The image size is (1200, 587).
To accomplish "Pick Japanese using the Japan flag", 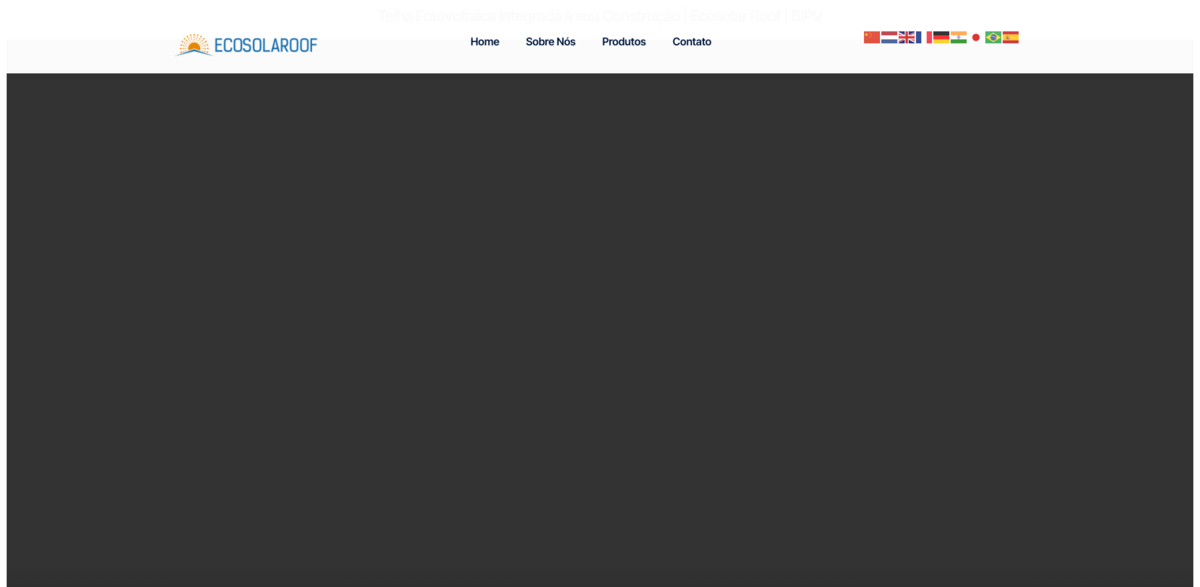I will pyautogui.click(x=976, y=37).
